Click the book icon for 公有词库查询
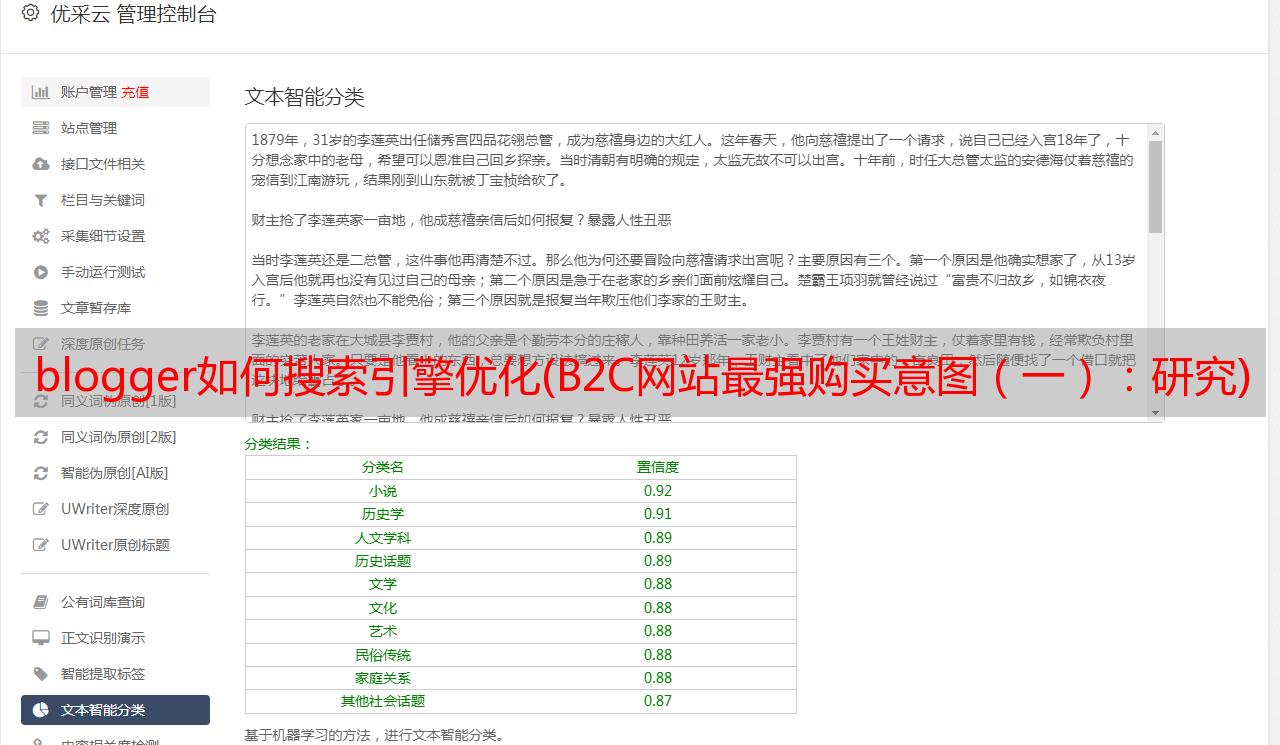The width and height of the screenshot is (1280, 745). click(41, 602)
